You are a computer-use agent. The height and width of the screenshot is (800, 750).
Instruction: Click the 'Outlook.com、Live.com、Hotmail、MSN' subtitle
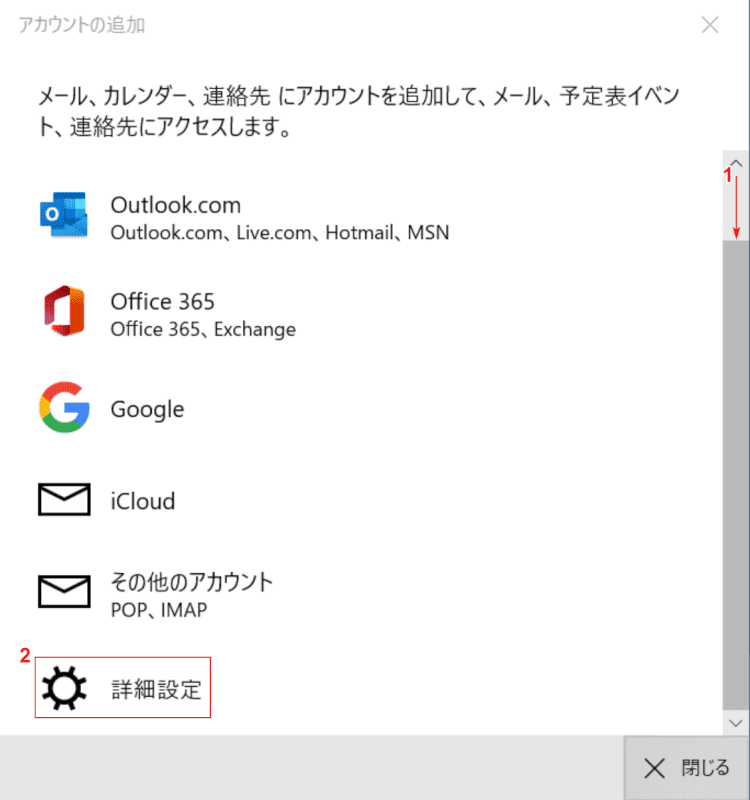(x=280, y=233)
